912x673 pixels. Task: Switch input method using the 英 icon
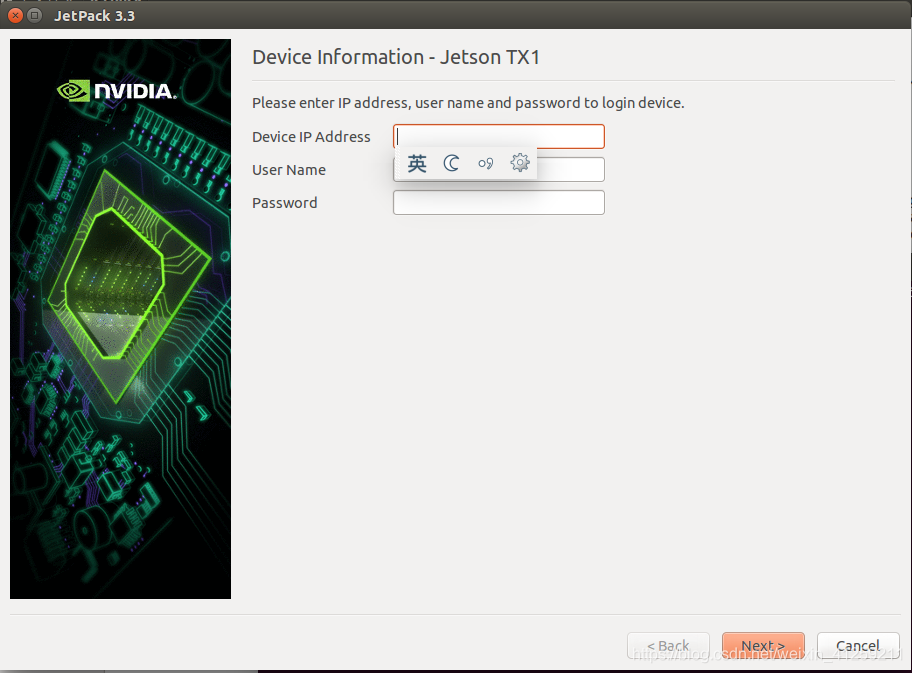[416, 163]
